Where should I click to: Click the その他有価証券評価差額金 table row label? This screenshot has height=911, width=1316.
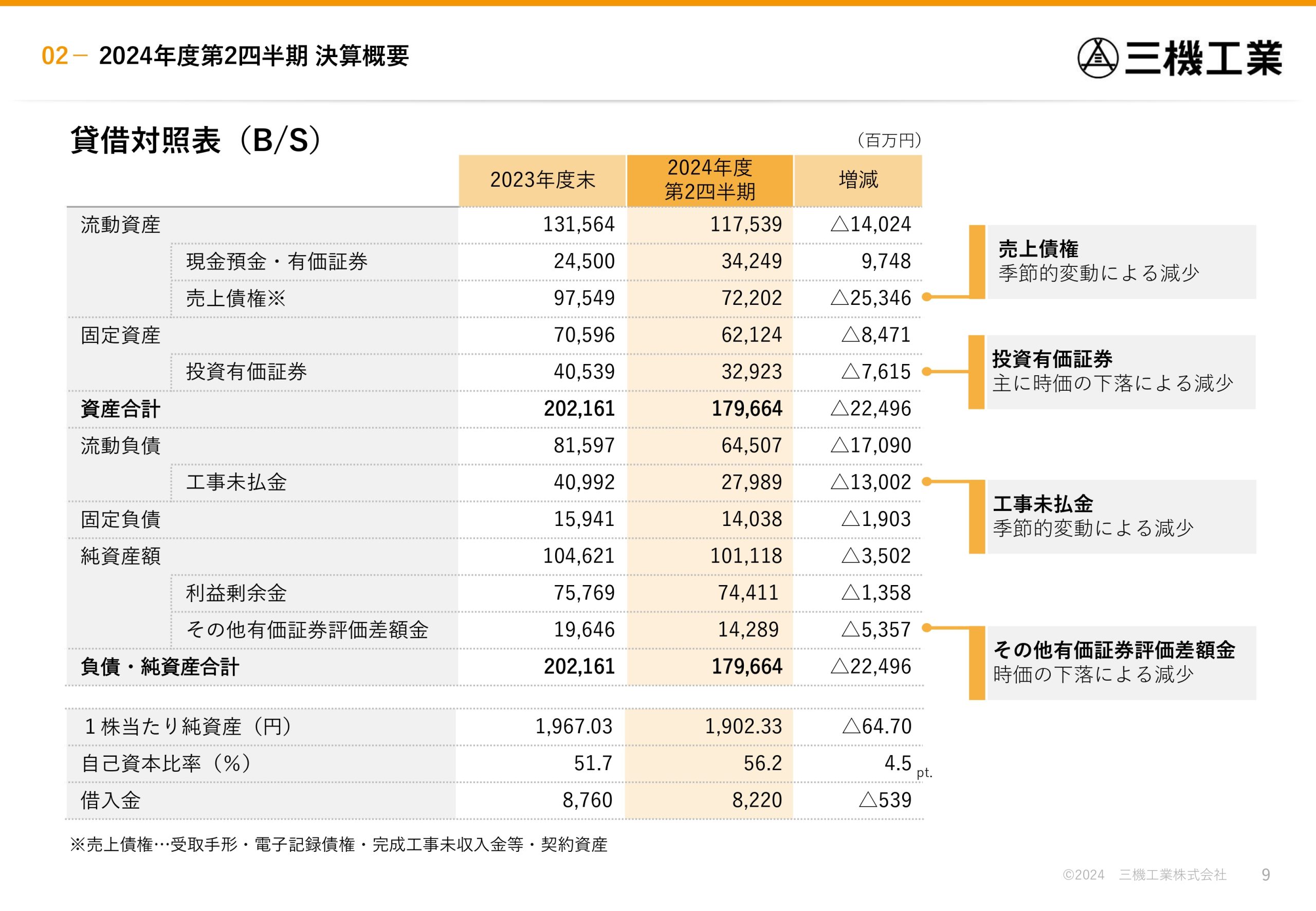[x=307, y=630]
